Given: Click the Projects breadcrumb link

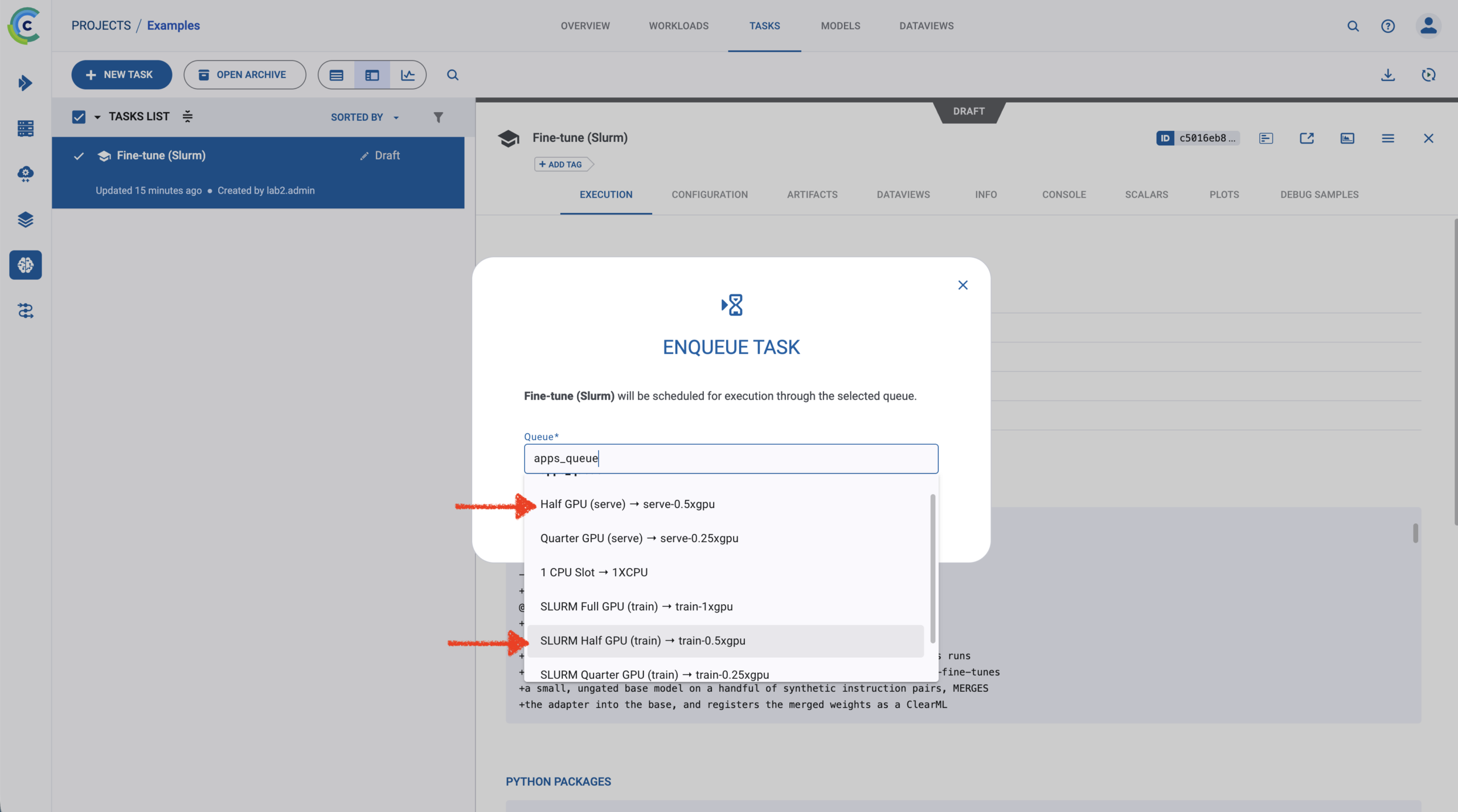Looking at the screenshot, I should coord(101,26).
